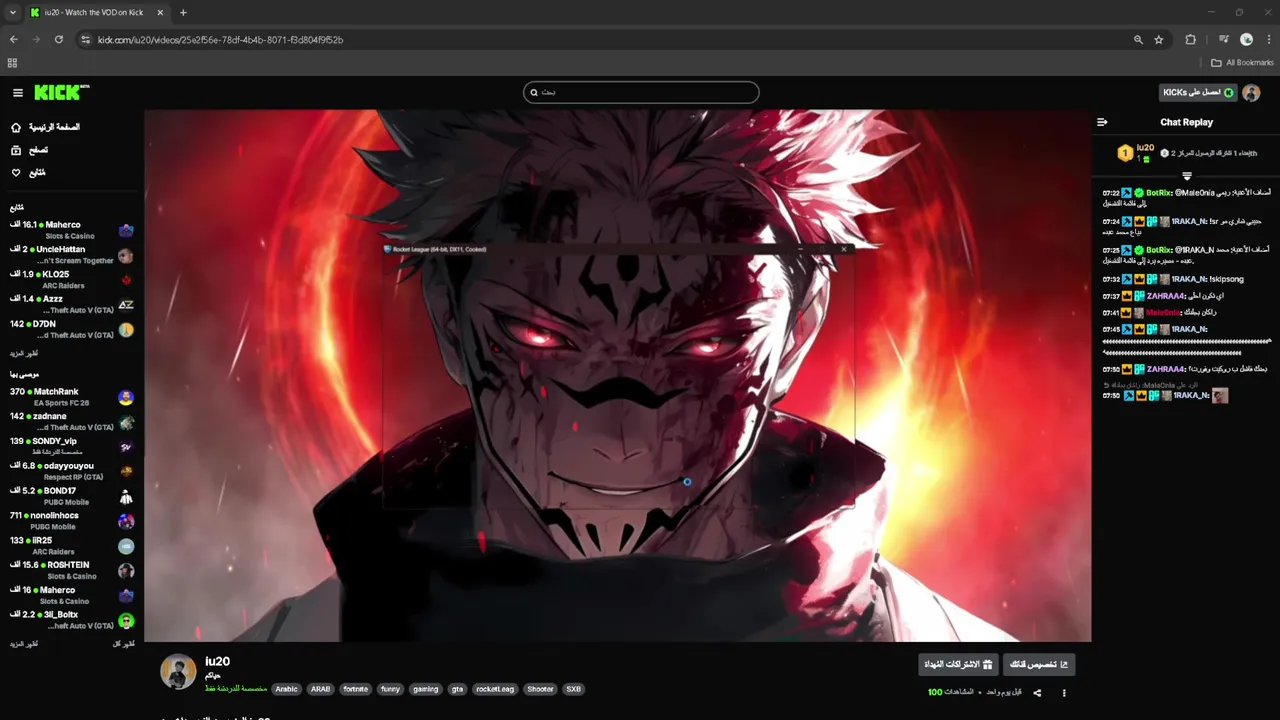This screenshot has width=1280, height=720.
Task: Click the 3li_Boltx avatar icon
Action: 126,620
